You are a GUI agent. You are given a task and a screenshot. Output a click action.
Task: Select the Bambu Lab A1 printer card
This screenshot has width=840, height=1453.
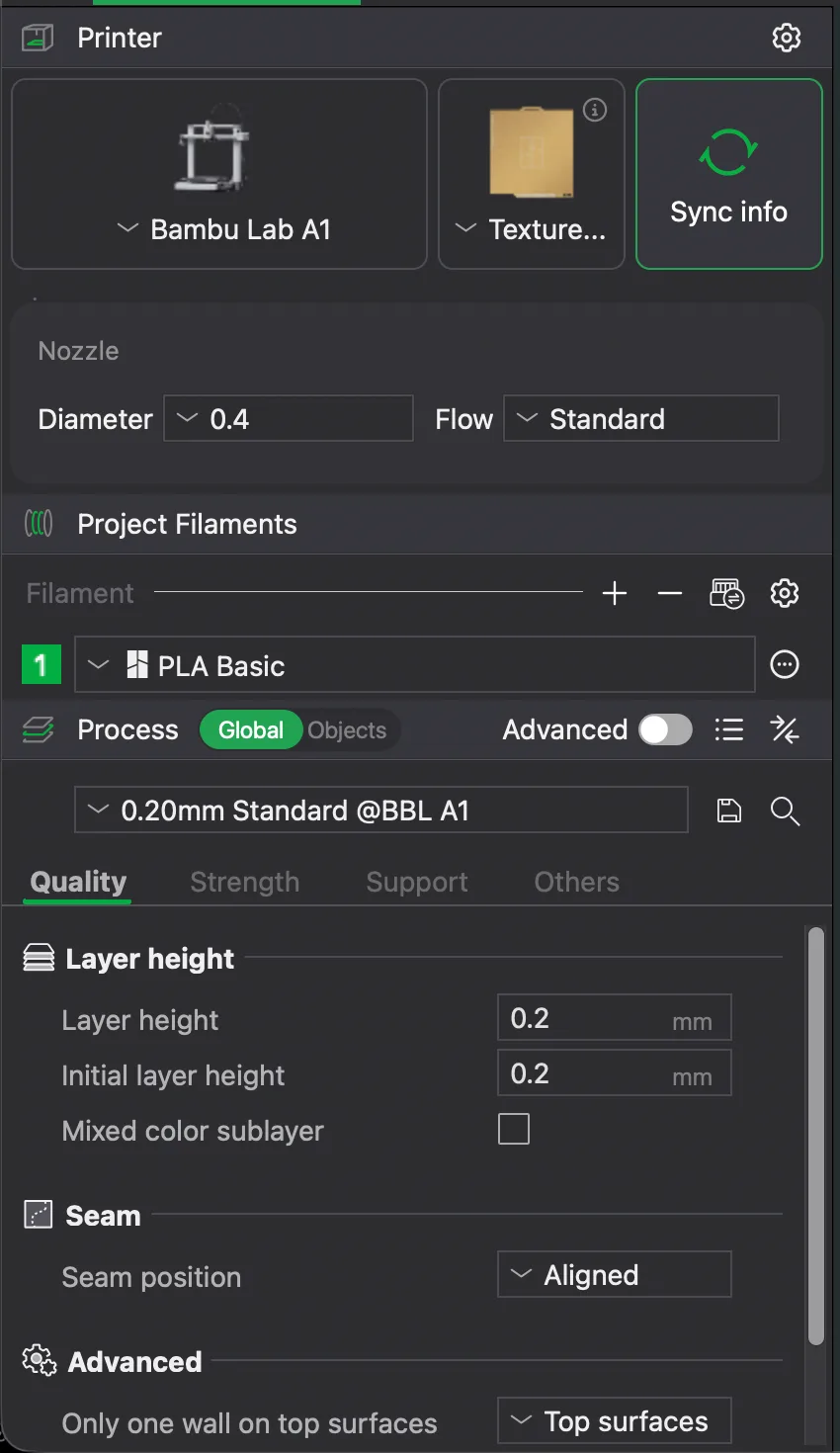tap(219, 174)
